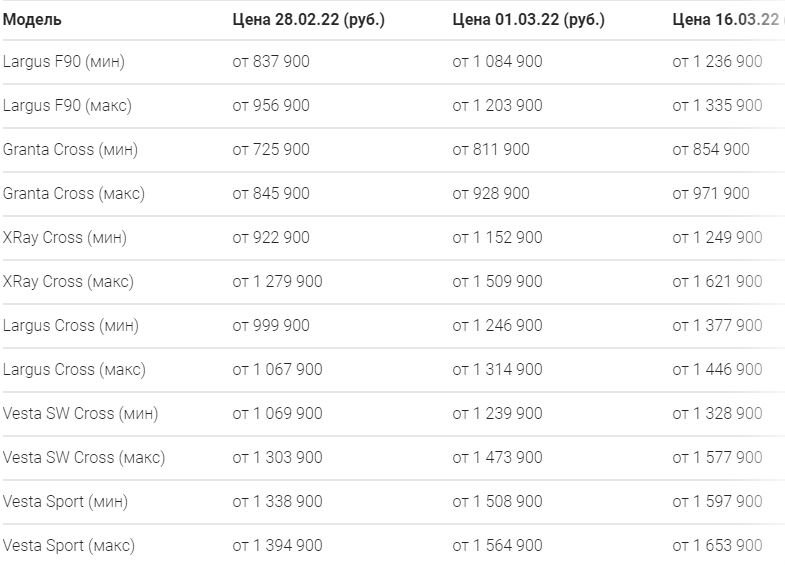Image resolution: width=785 pixels, height=565 pixels.
Task: Click the Цена 16.03.22 column header
Action: (x=728, y=20)
